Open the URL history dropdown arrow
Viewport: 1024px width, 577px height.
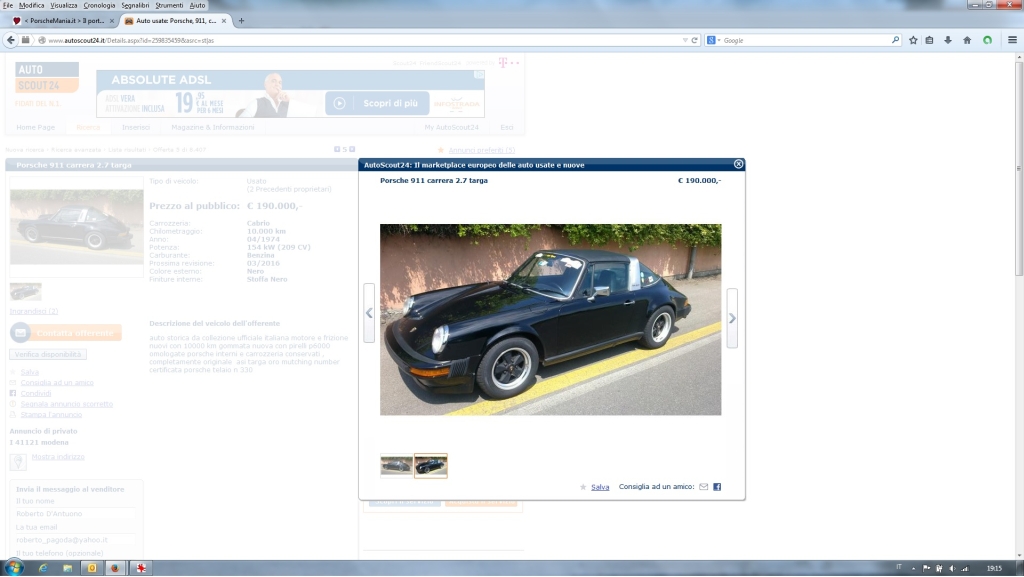pos(684,40)
